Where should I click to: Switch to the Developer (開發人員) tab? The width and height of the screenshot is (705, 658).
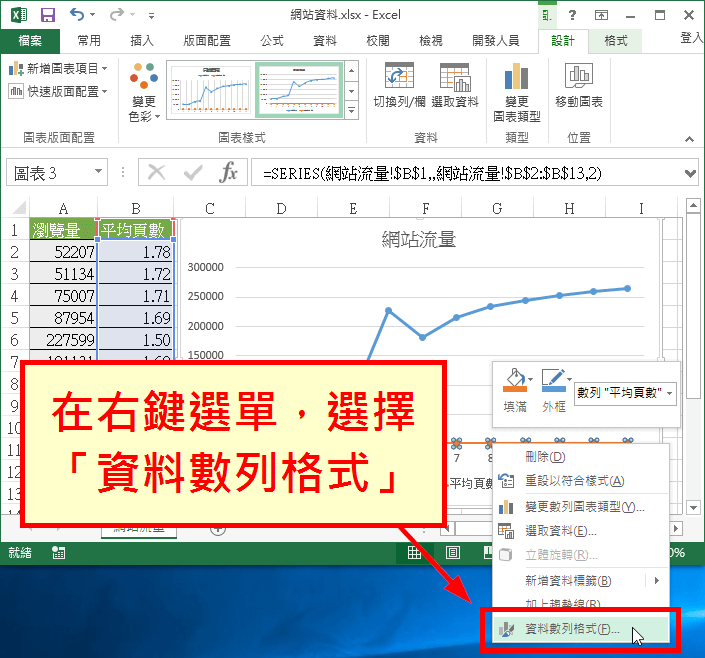496,41
